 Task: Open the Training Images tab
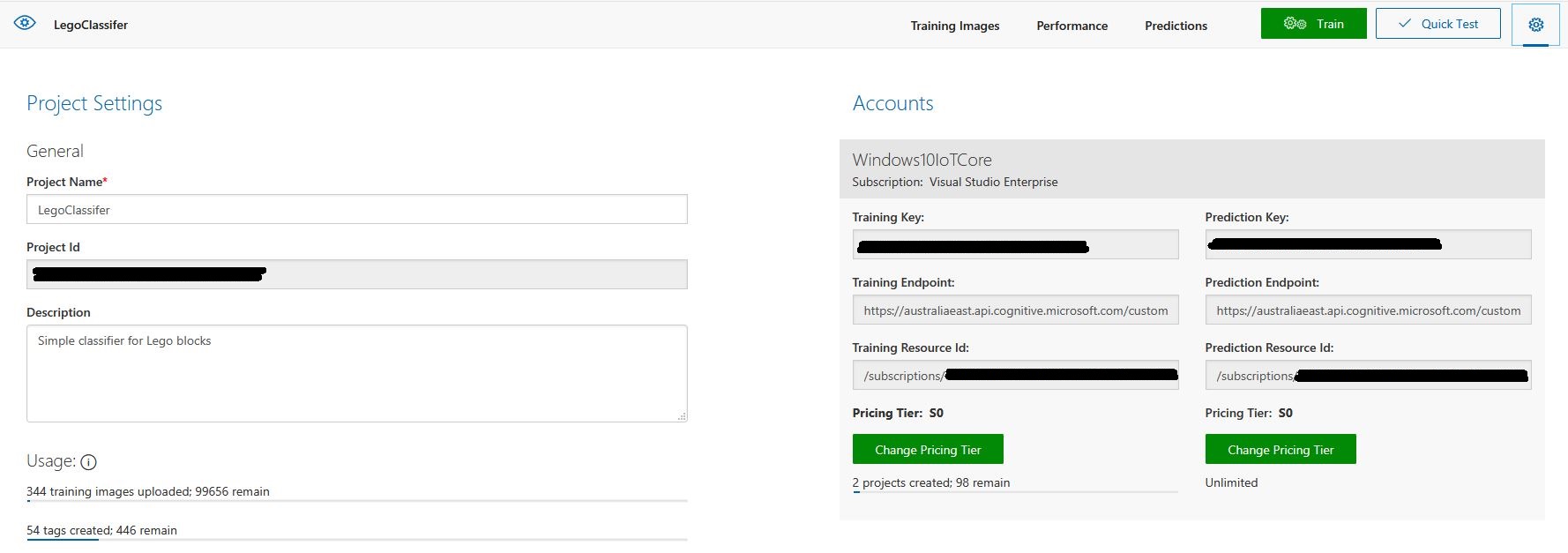(x=954, y=26)
